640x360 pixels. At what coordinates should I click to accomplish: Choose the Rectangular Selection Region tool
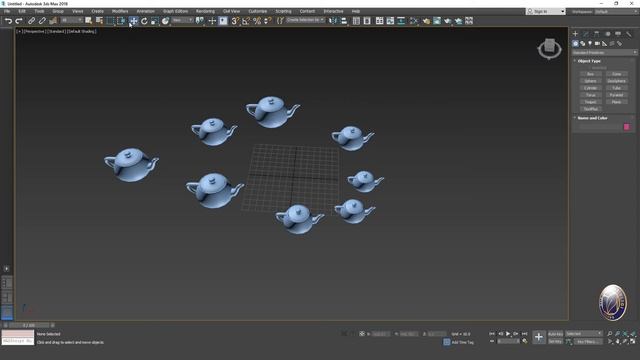point(110,21)
